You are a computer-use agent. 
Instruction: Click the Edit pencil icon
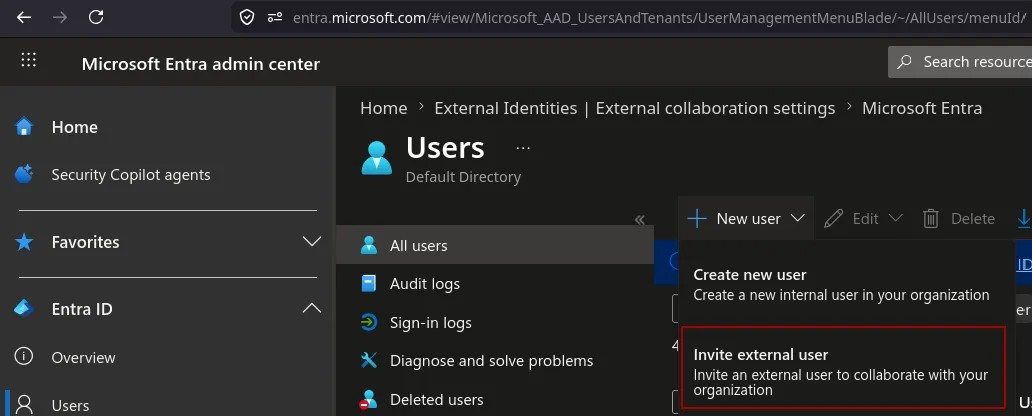pos(833,218)
